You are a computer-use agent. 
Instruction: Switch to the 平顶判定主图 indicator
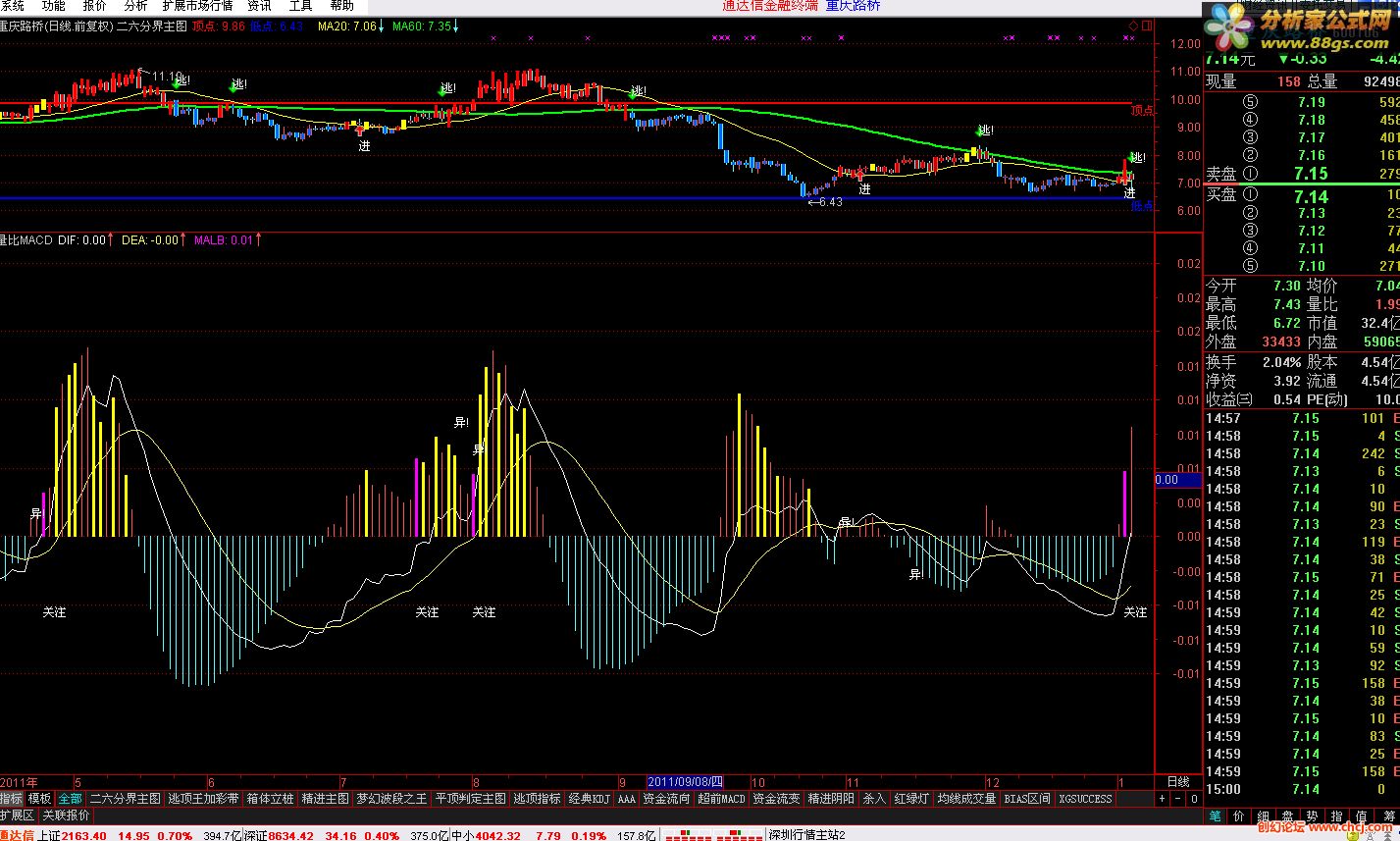coord(471,799)
